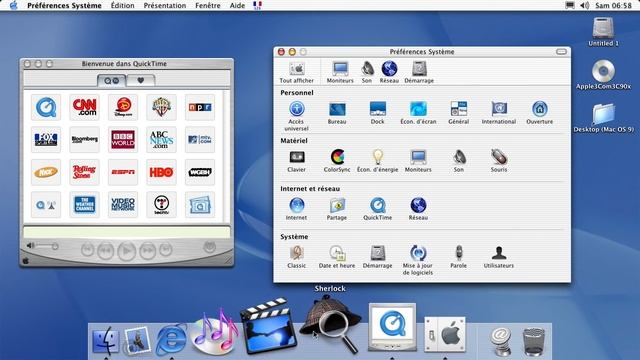Open Écon. d'écran preferences

(418, 113)
